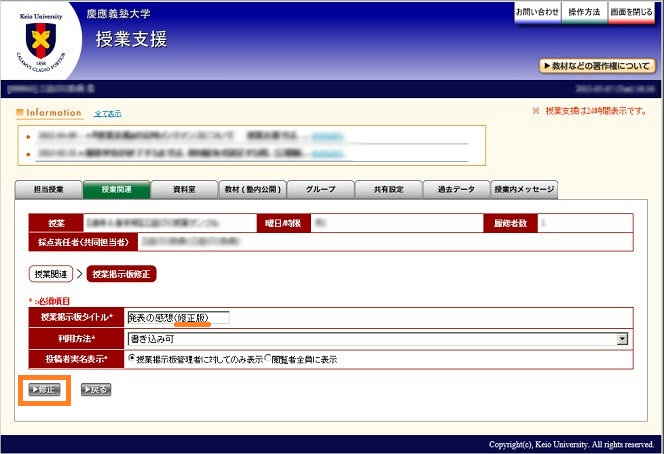This screenshot has width=664, height=454.
Task: Select 閲覧者全員に表示 radio option
Action: click(266, 358)
